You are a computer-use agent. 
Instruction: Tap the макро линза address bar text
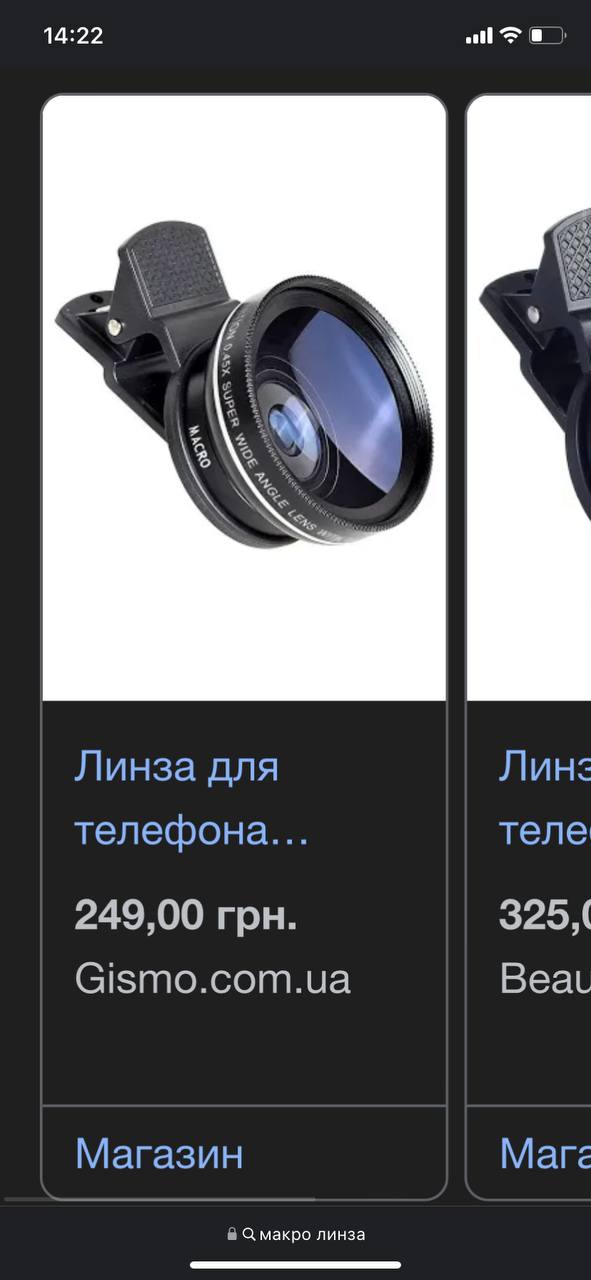[312, 1235]
